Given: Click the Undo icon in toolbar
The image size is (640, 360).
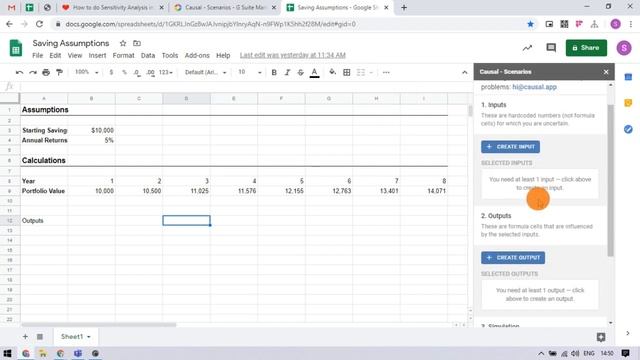Looking at the screenshot, I should pos(19,72).
